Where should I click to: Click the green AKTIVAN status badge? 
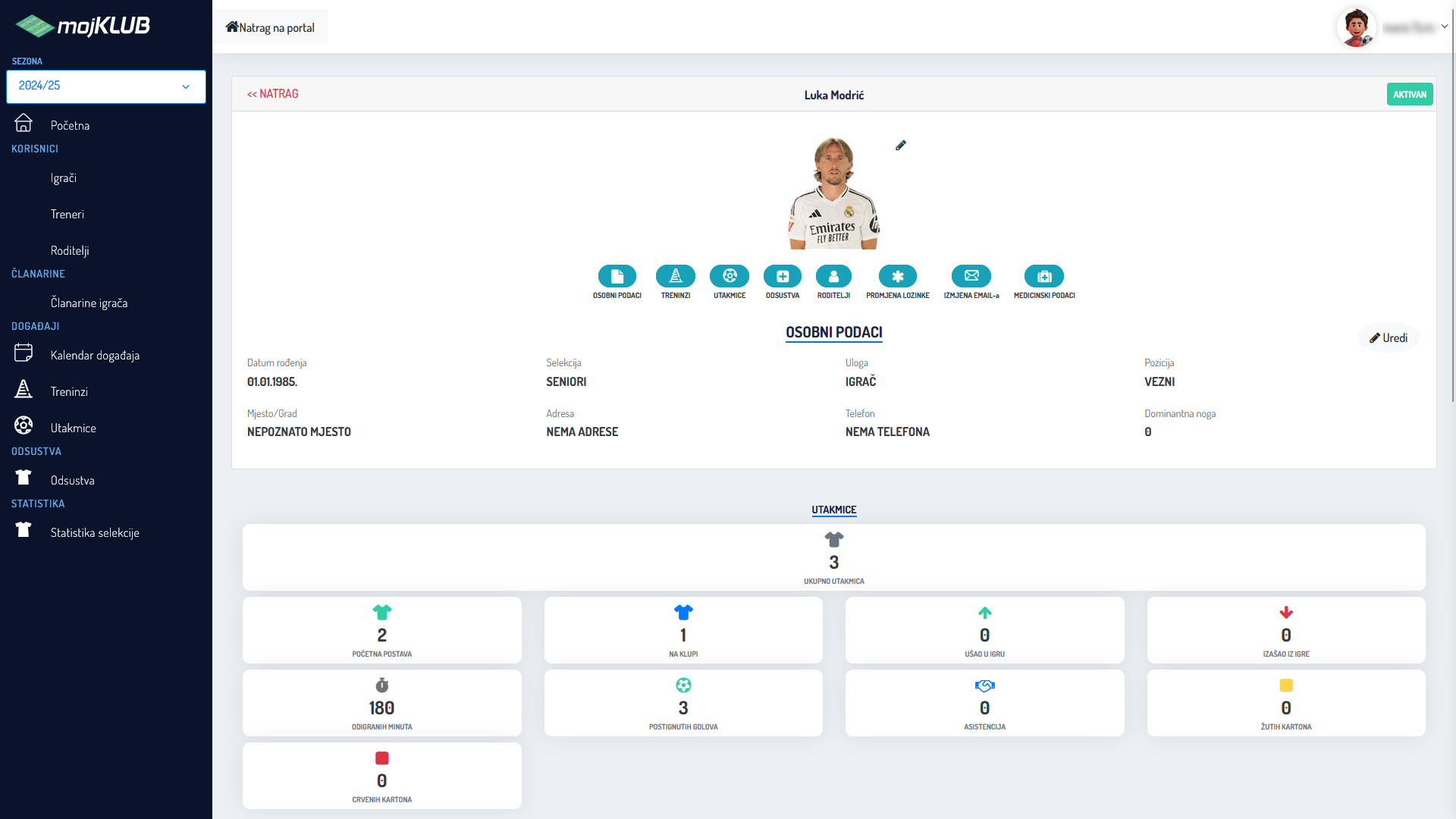1409,95
